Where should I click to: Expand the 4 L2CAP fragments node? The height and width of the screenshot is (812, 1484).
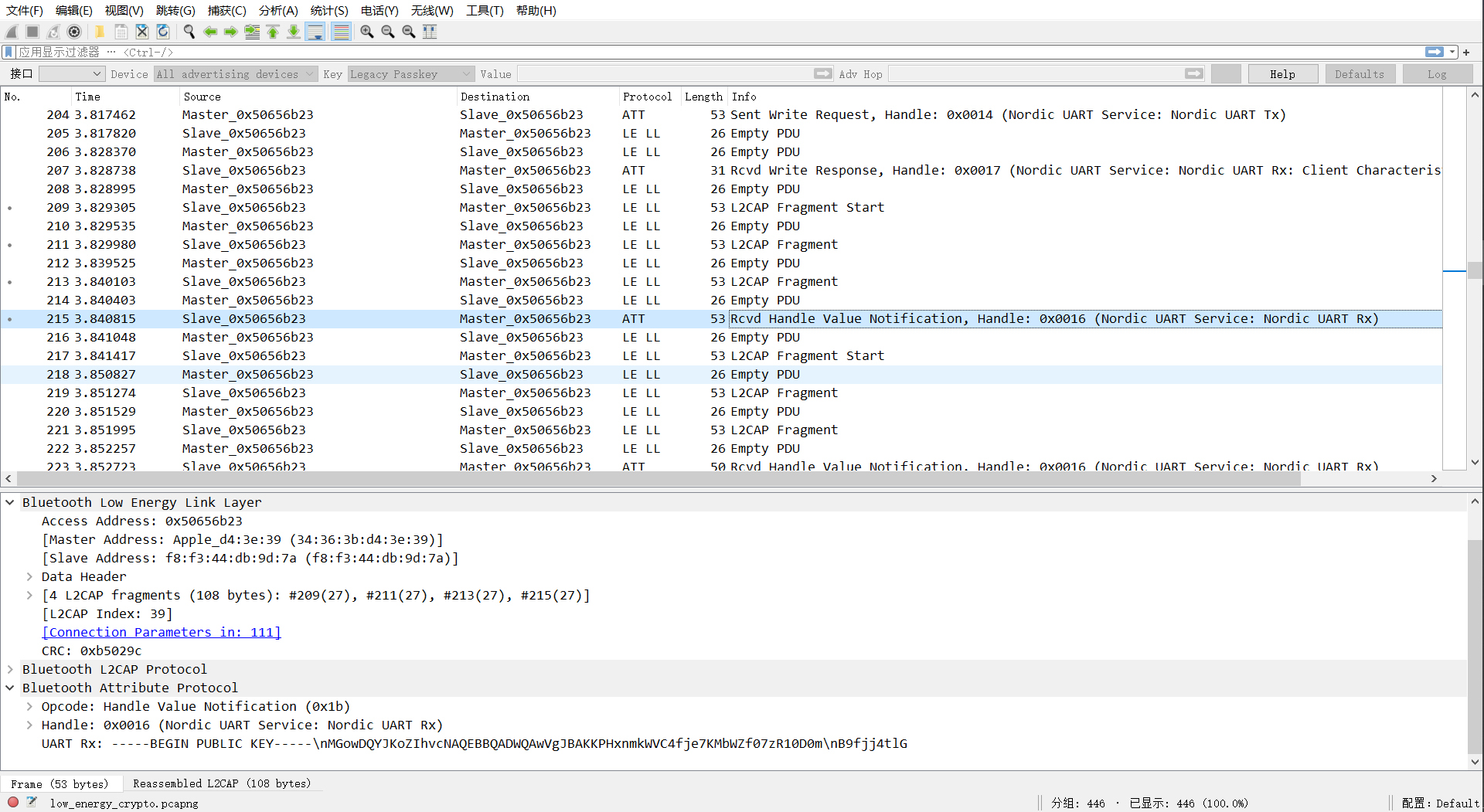[x=29, y=595]
